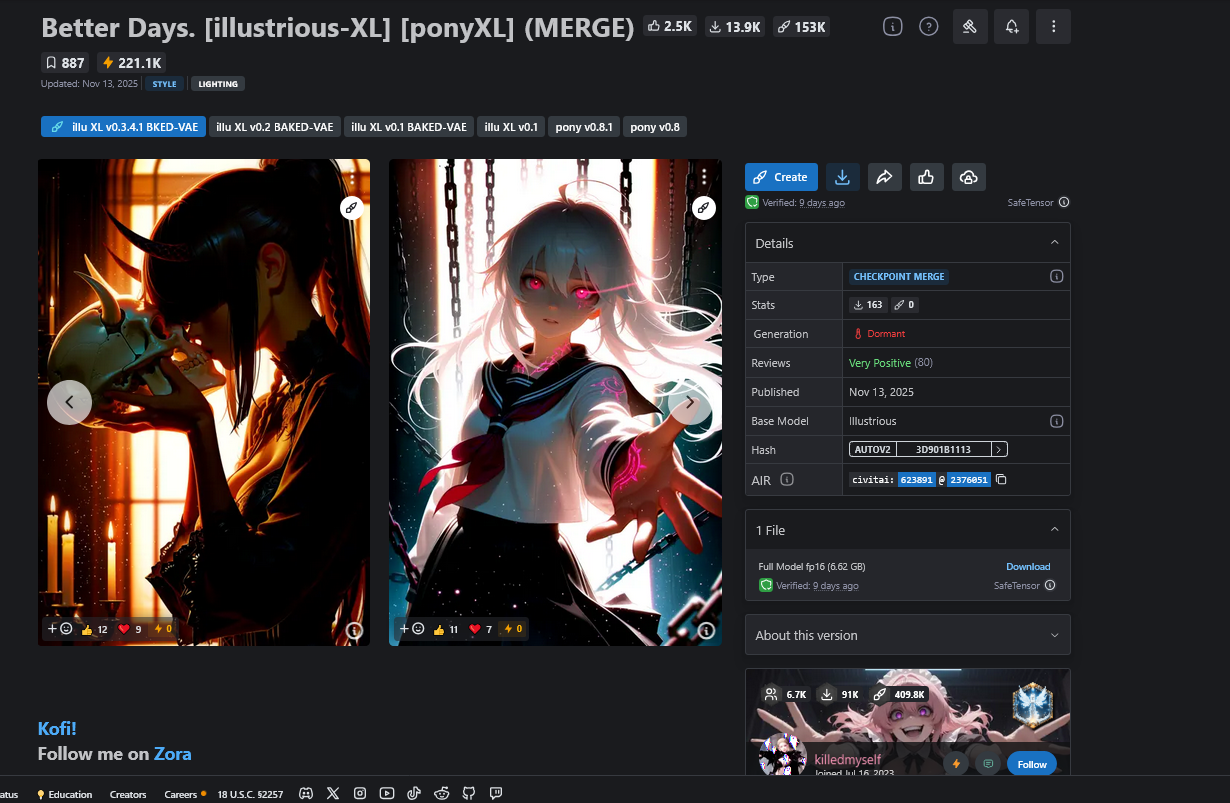Screen dimensions: 1230x803
Task: Click the model info icon beside the title stats
Action: (x=893, y=27)
